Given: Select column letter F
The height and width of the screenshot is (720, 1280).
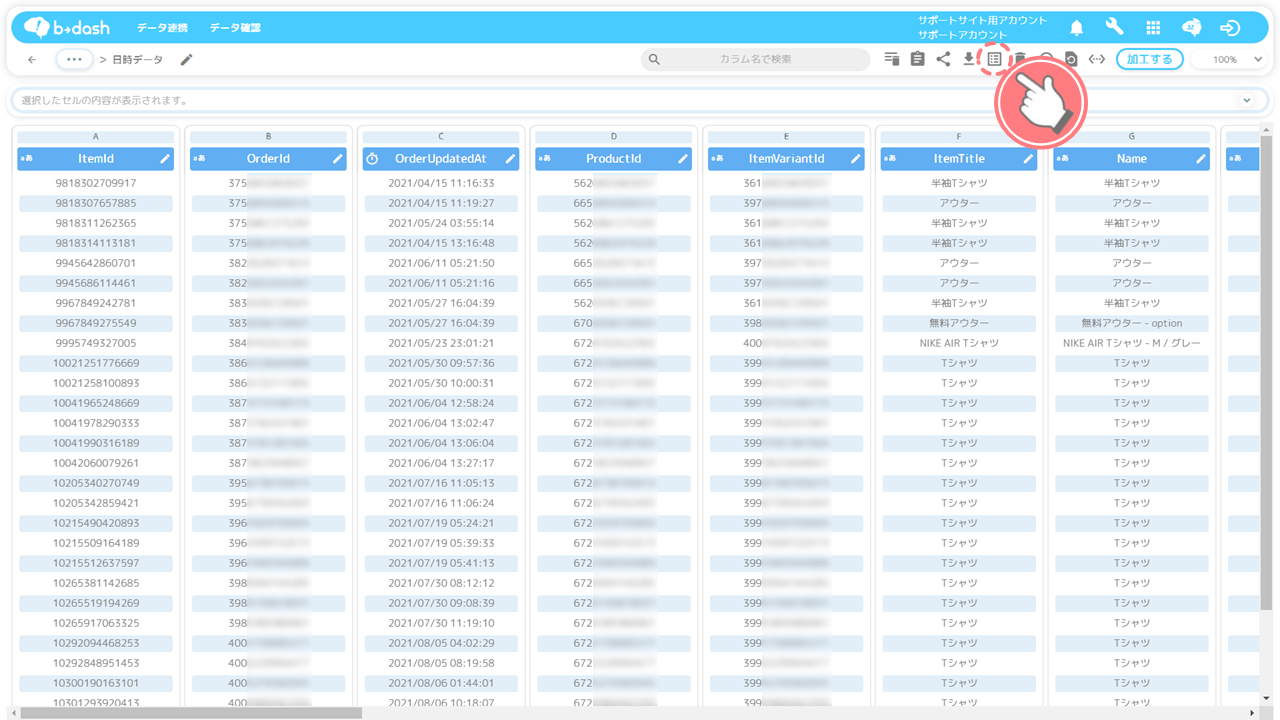Looking at the screenshot, I should click(958, 137).
